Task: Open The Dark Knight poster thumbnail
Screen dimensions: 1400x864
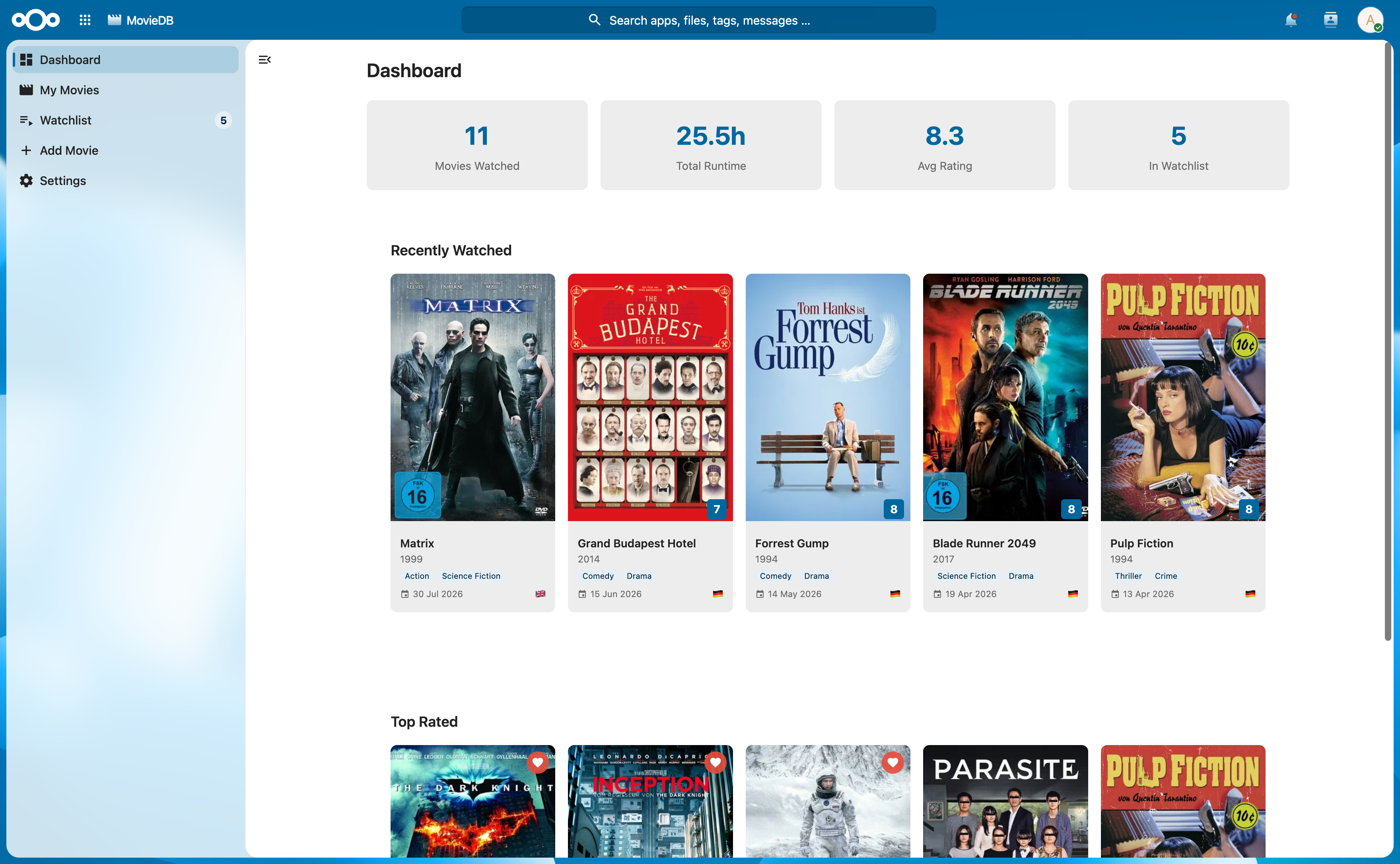Action: tap(473, 801)
